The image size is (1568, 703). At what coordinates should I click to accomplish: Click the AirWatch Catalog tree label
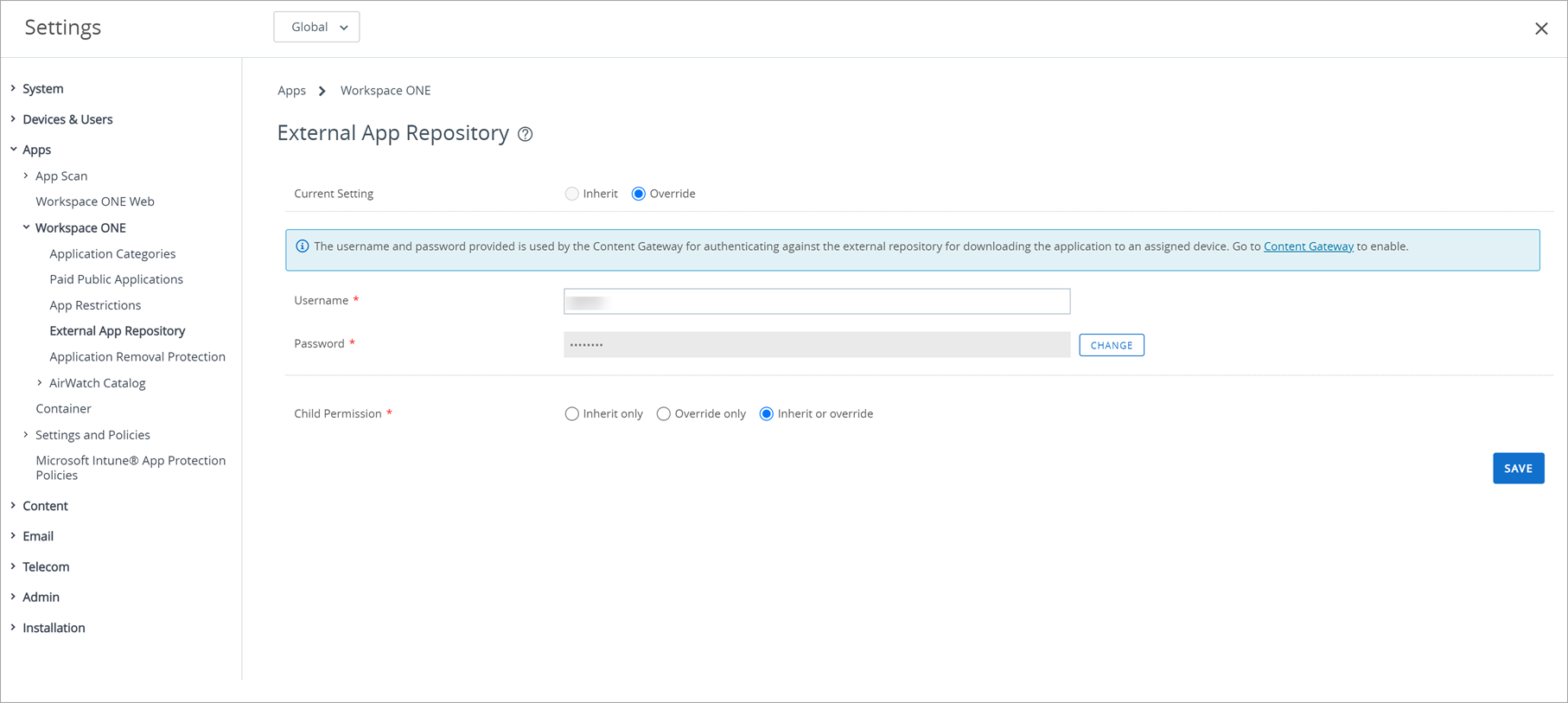click(x=98, y=383)
